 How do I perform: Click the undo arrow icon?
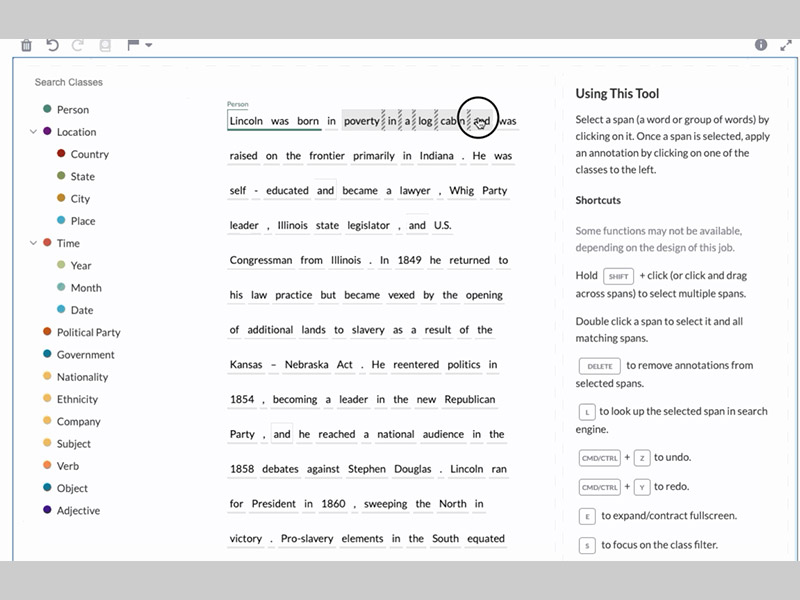pyautogui.click(x=52, y=45)
